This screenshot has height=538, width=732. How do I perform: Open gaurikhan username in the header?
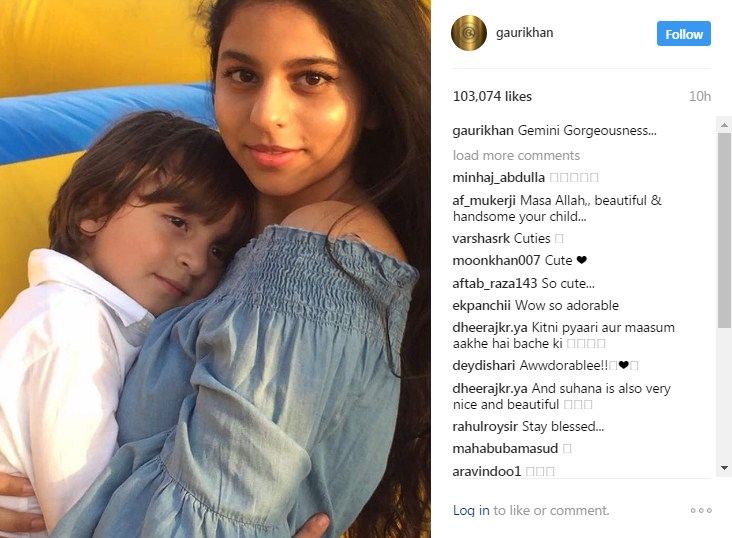coord(524,33)
